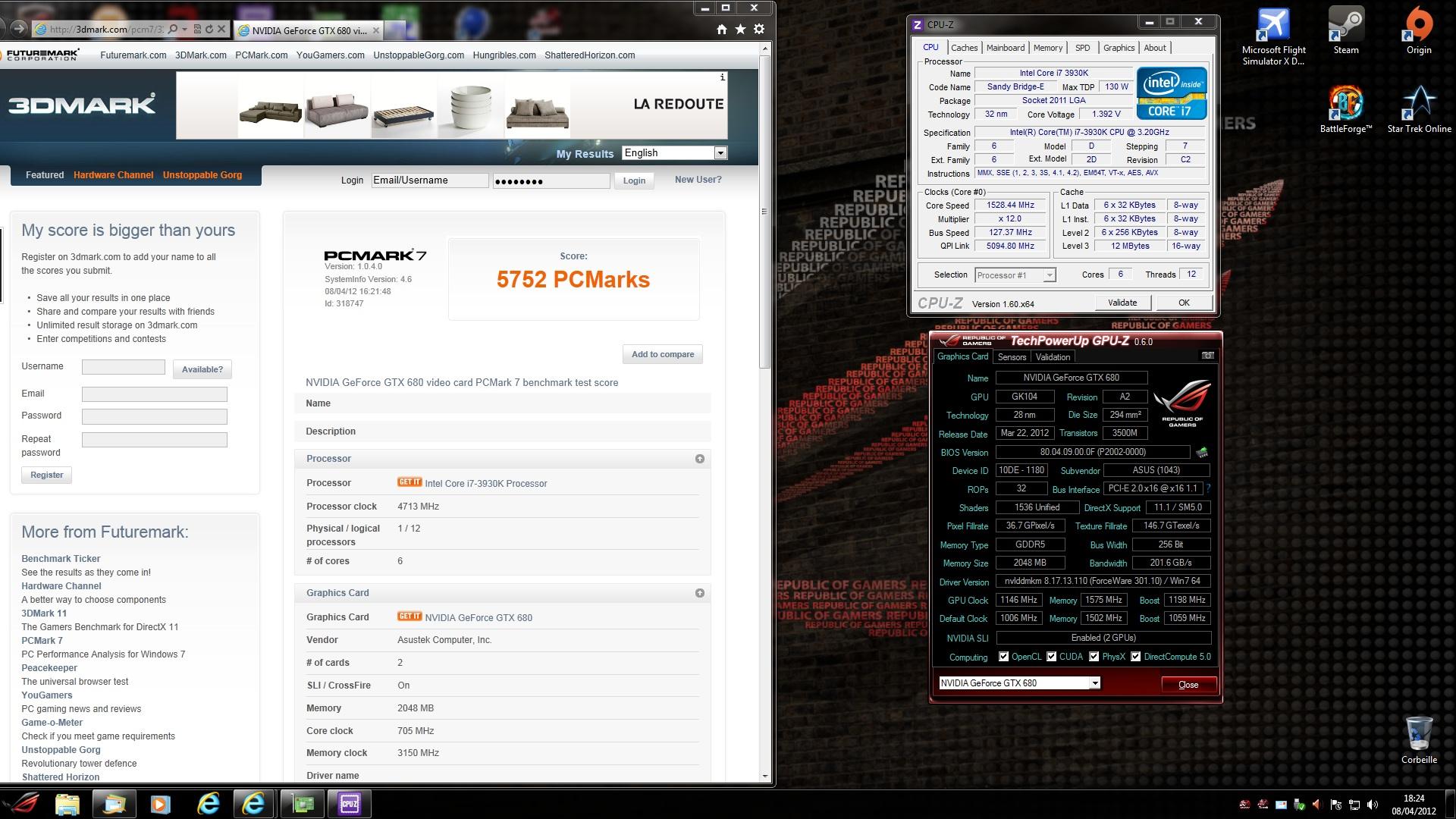Click browser vertical scrollbar down arrow
The height and width of the screenshot is (819, 1456).
(x=765, y=777)
